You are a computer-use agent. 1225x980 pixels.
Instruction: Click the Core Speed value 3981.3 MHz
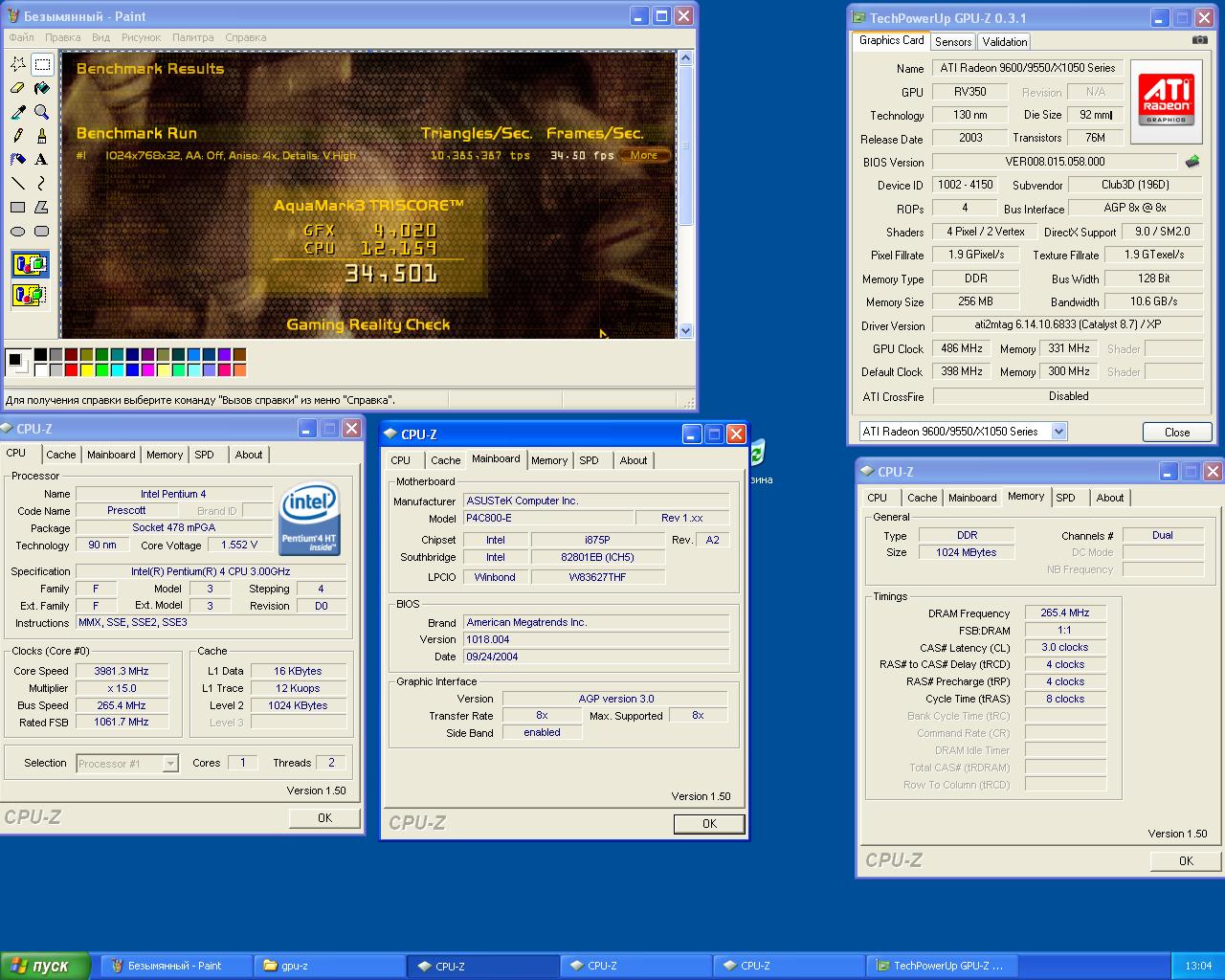122,671
